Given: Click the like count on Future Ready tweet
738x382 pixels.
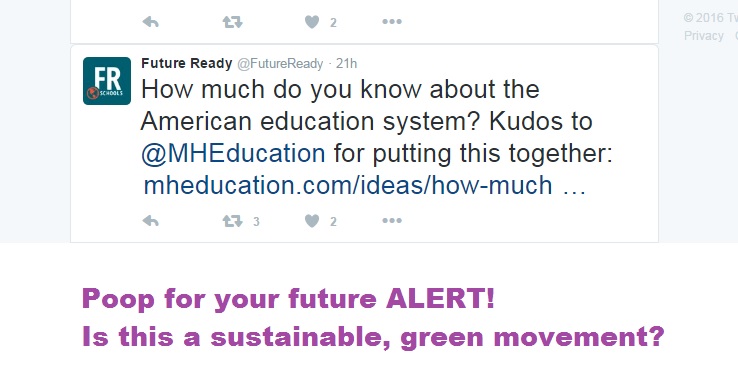Looking at the screenshot, I should (x=333, y=222).
